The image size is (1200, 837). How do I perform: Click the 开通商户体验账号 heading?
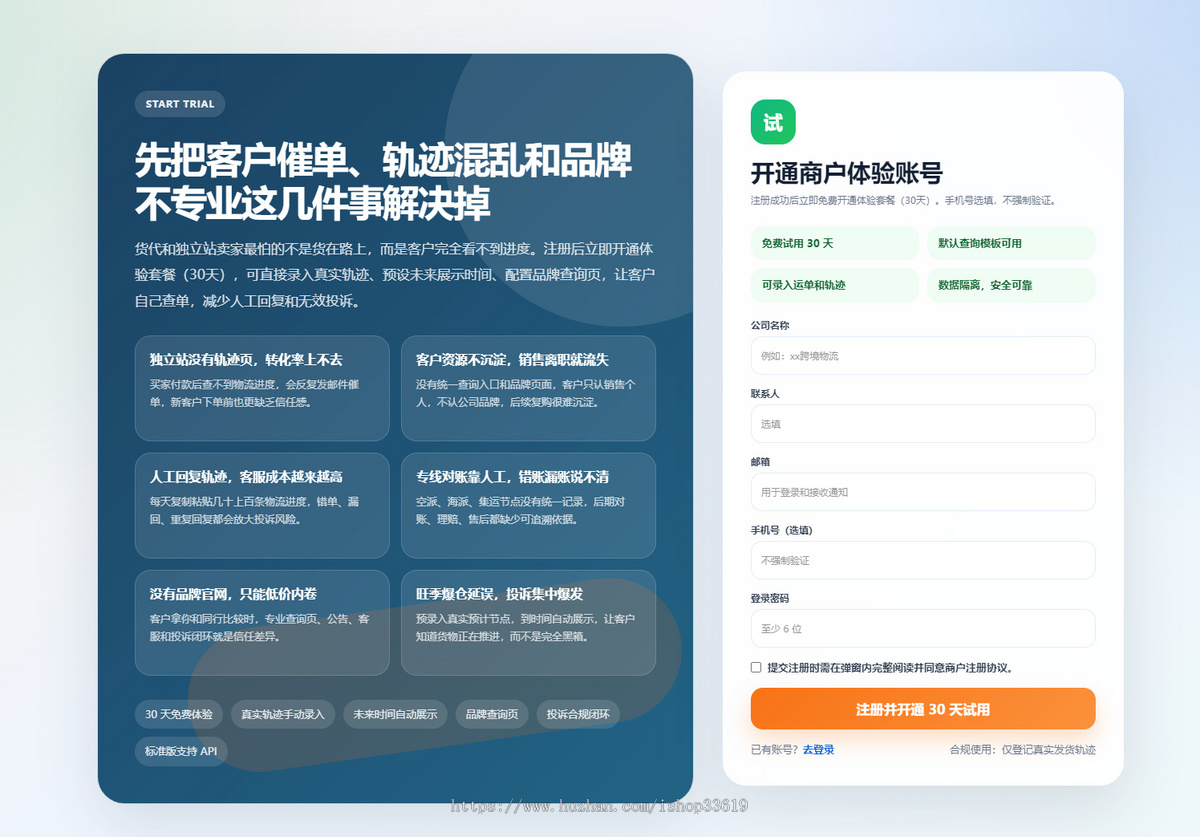[x=846, y=173]
